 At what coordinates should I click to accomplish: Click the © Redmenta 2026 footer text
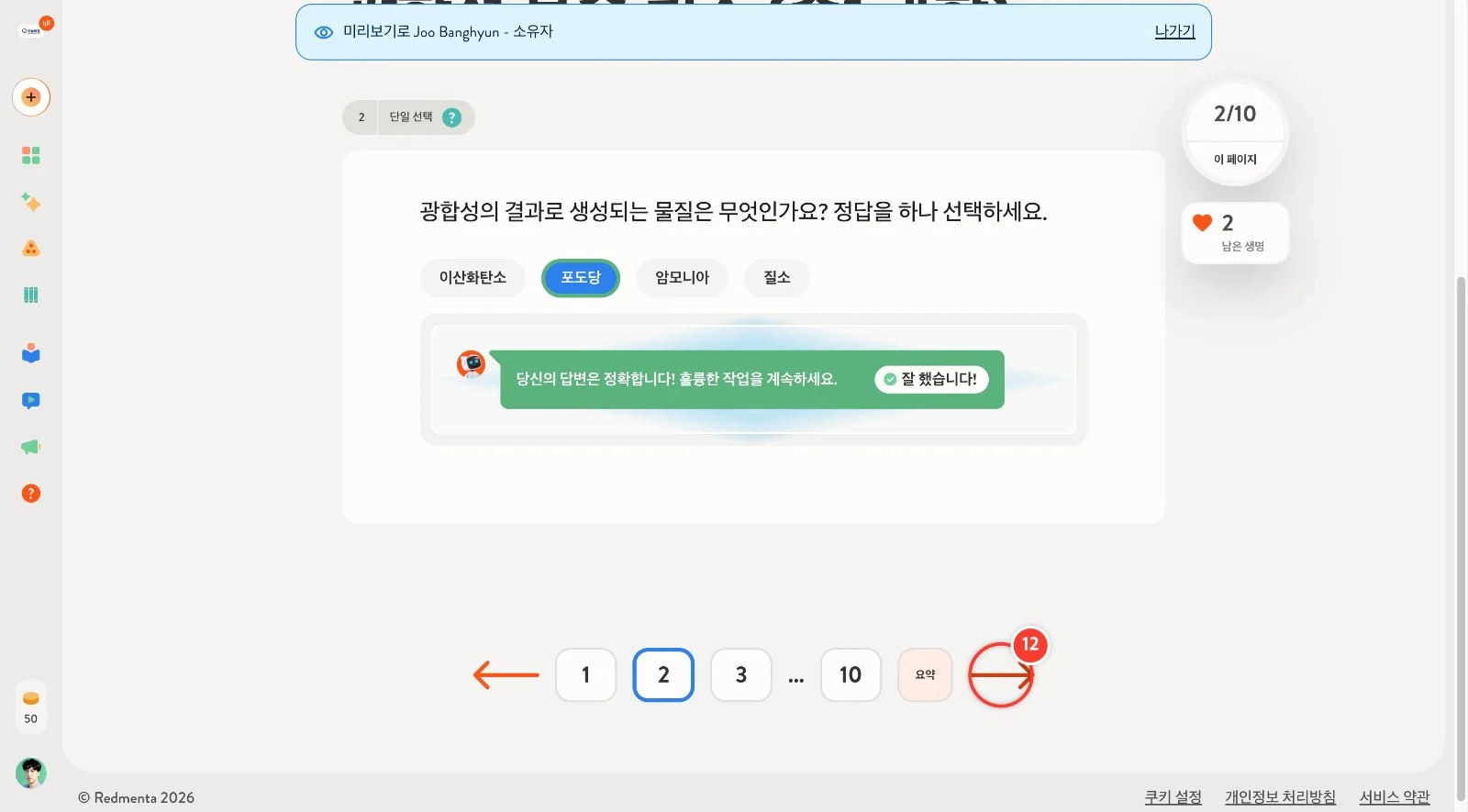click(x=136, y=797)
